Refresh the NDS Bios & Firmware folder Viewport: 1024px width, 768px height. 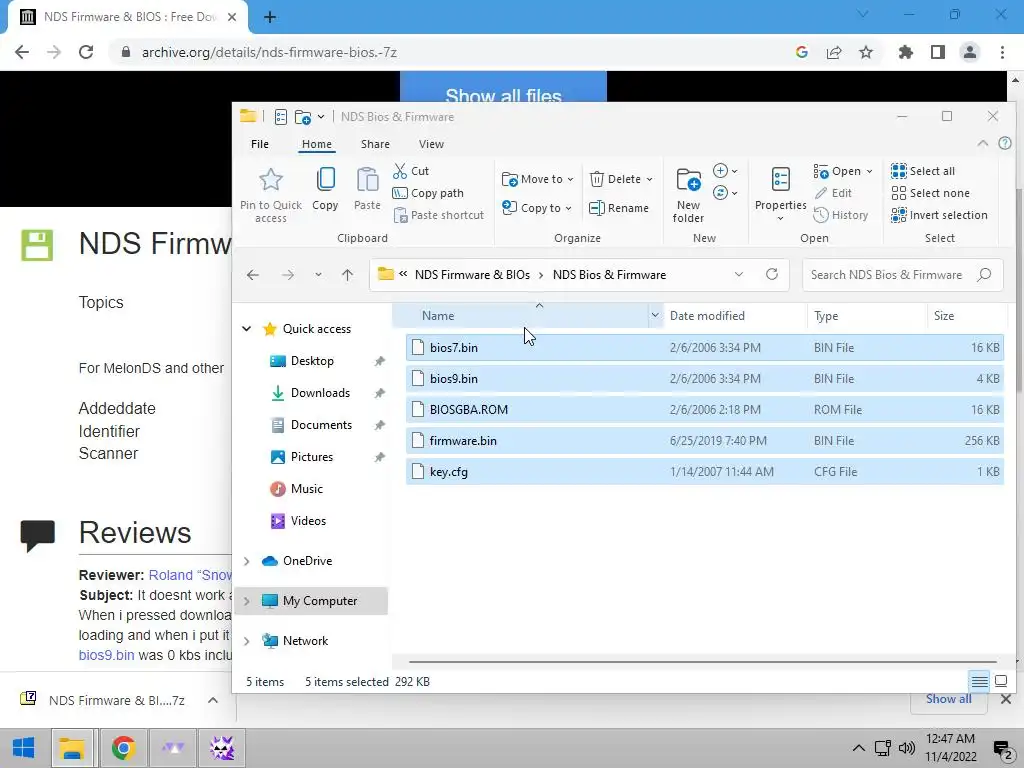772,274
